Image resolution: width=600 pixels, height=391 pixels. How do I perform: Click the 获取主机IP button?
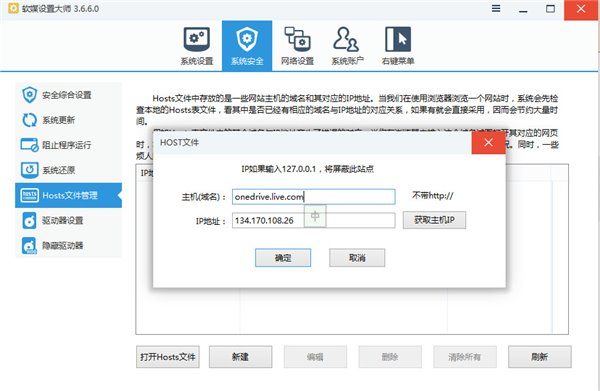tap(434, 220)
